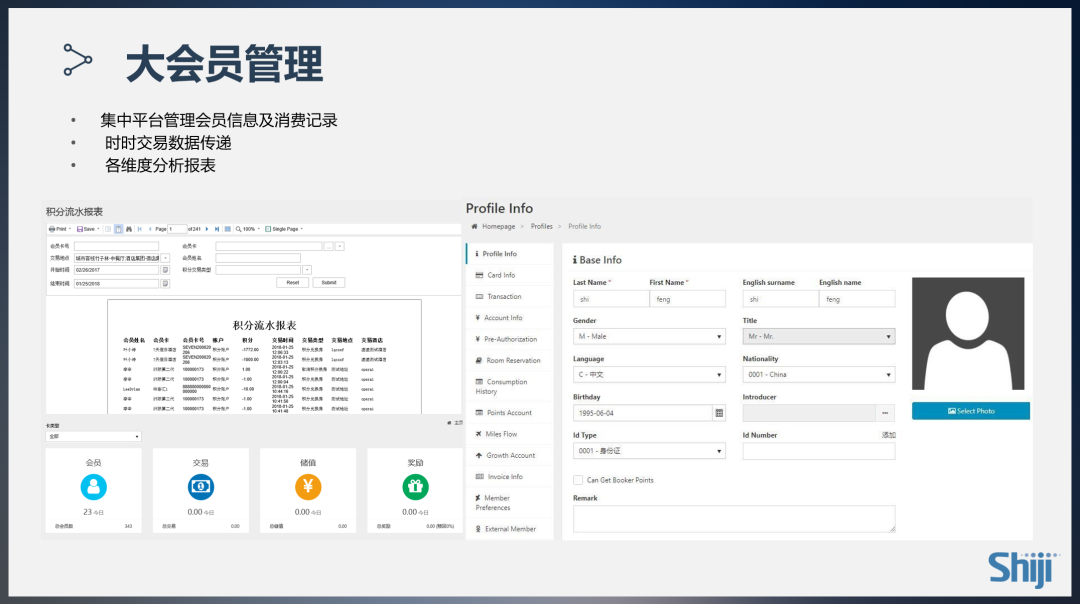This screenshot has height=604, width=1080.
Task: Click the blue 会员 member icon
Action: (x=94, y=487)
